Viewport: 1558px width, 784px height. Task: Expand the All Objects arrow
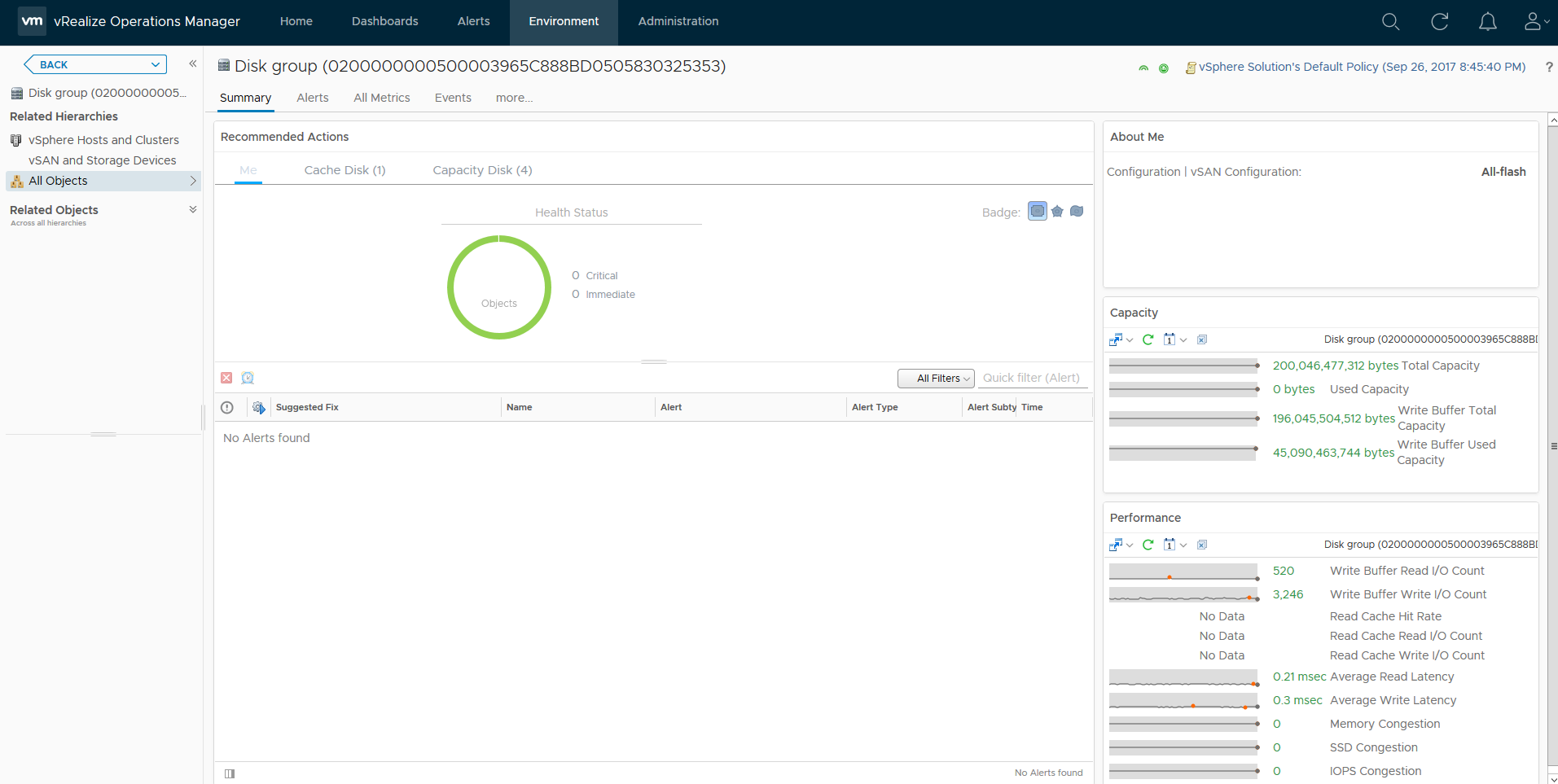click(x=193, y=181)
